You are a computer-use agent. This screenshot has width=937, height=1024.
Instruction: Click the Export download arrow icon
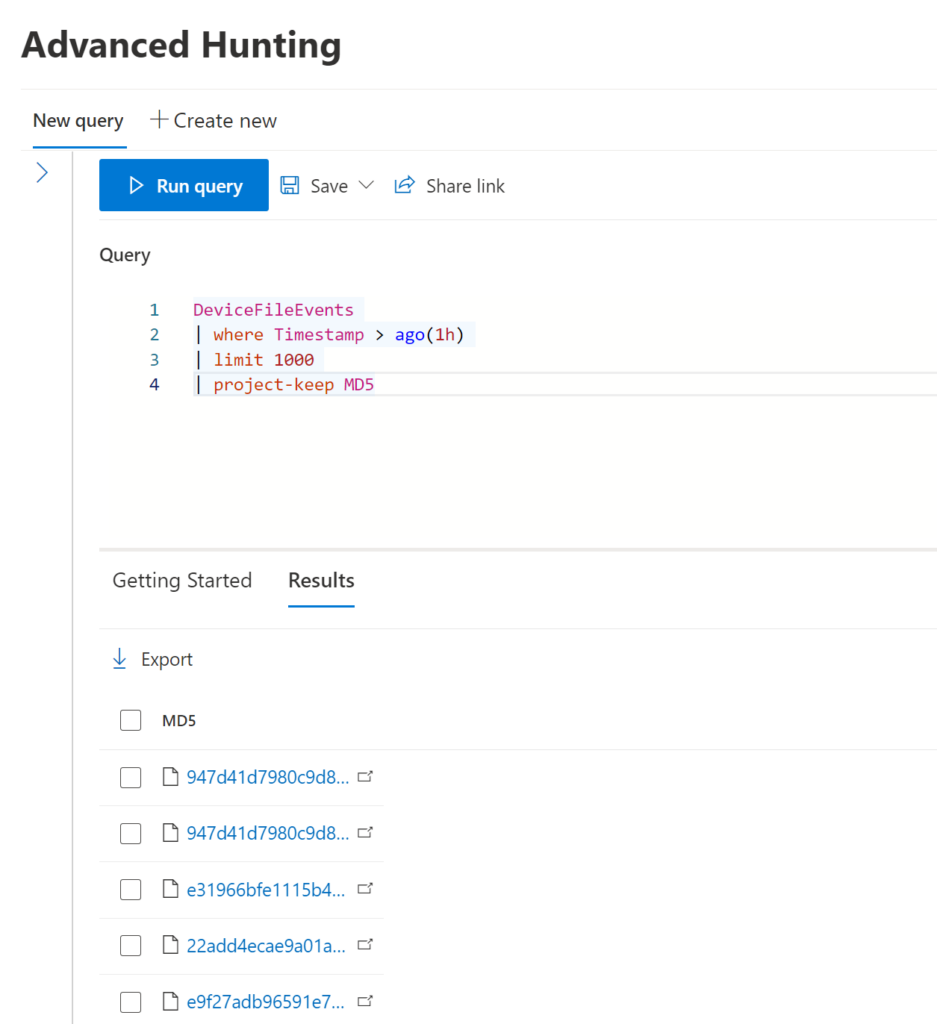[119, 659]
